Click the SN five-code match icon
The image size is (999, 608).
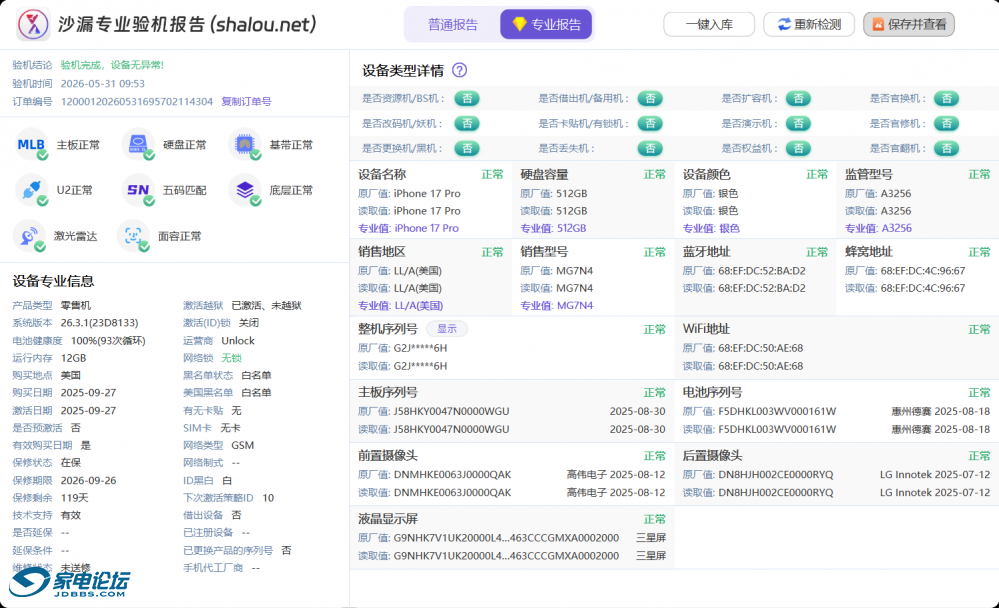(138, 190)
